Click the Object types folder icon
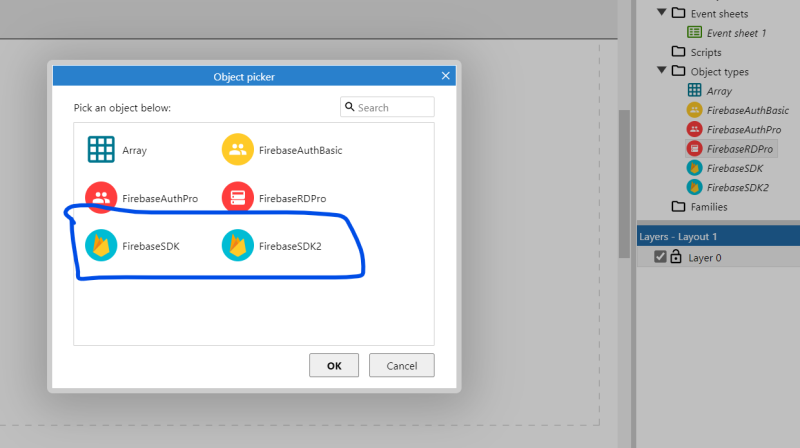 click(679, 71)
